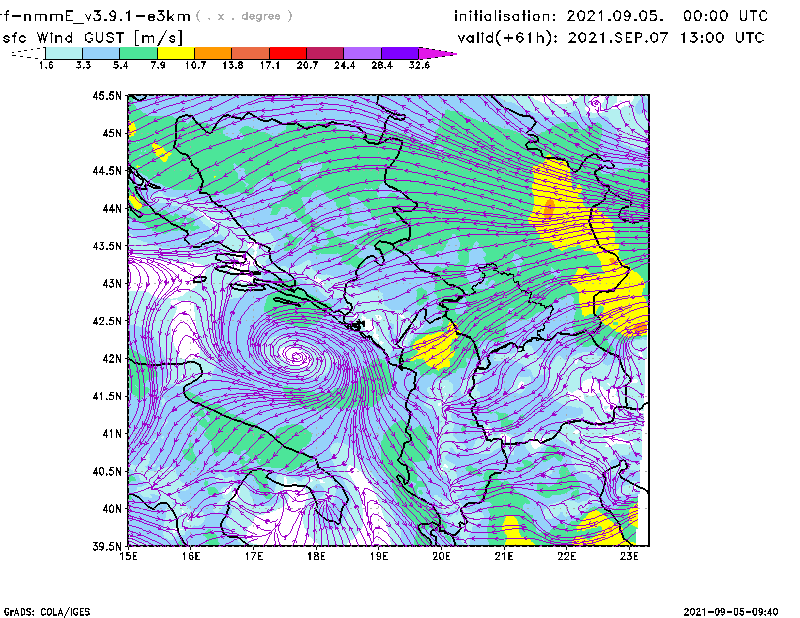Click the "41N" latitude label
Screen dimensions: 800x618
tap(112, 434)
